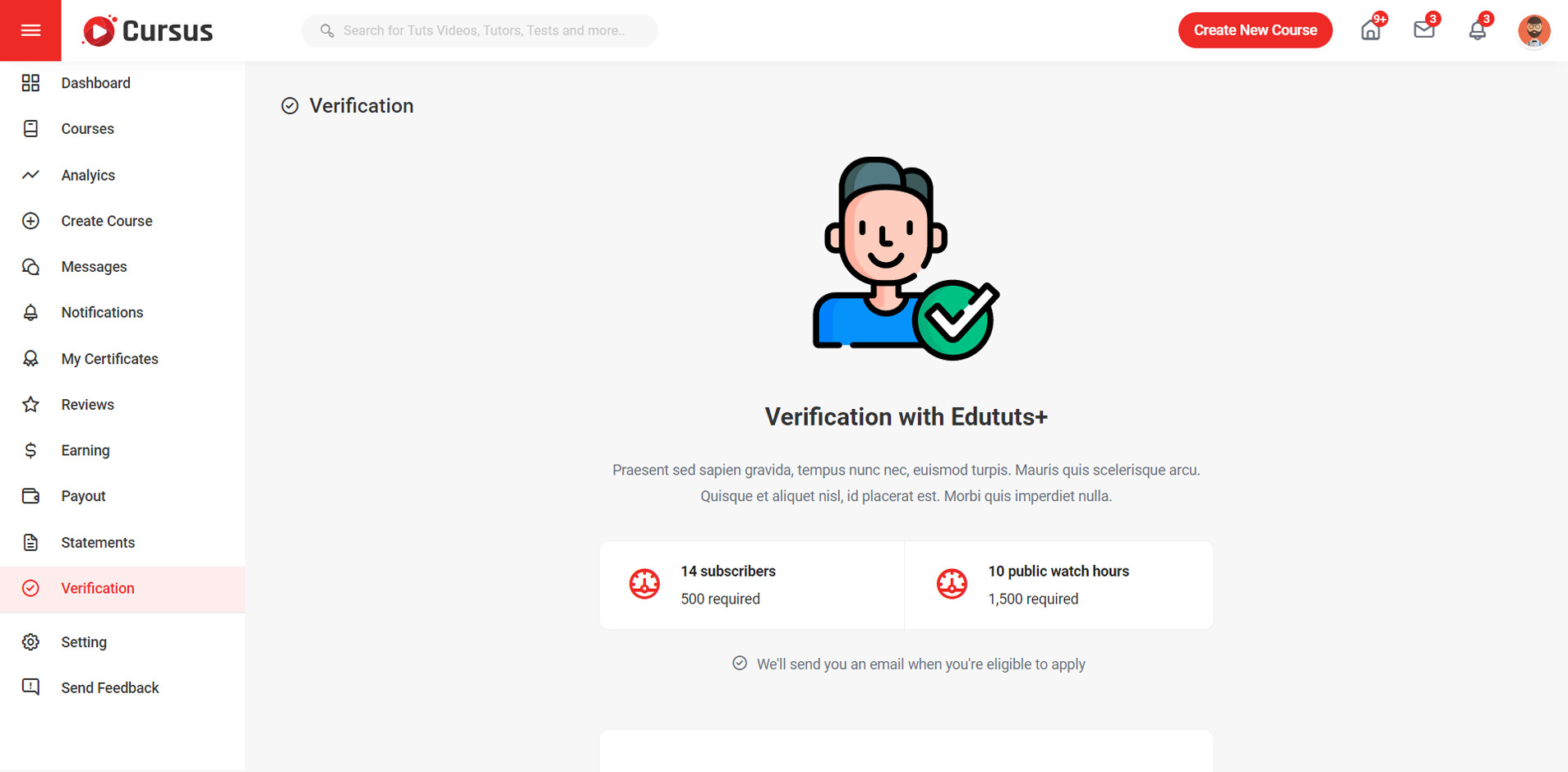The image size is (1568, 772).
Task: Select Payout in the sidebar
Action: 83,496
